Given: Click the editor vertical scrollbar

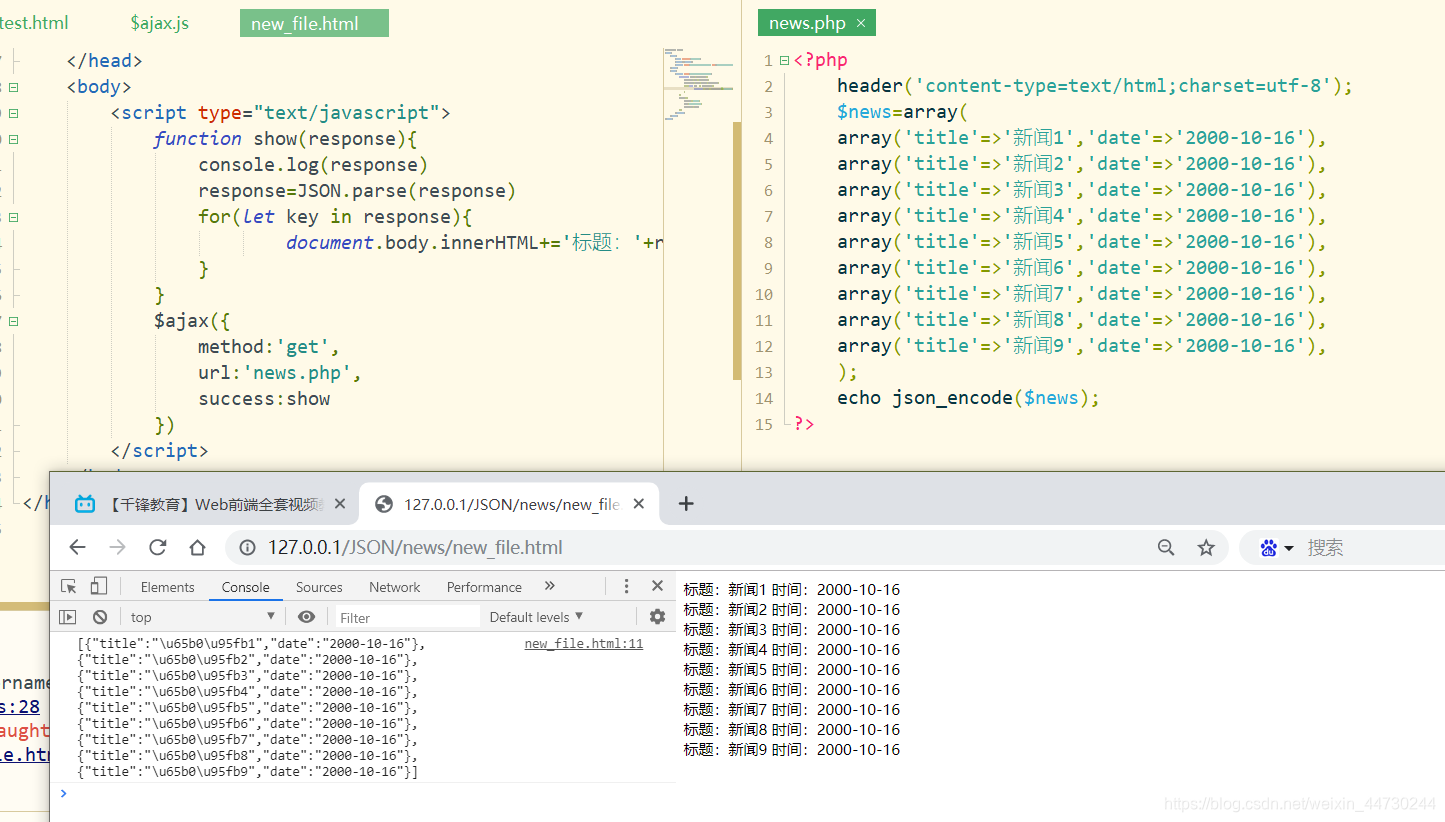Looking at the screenshot, I should coord(738,250).
